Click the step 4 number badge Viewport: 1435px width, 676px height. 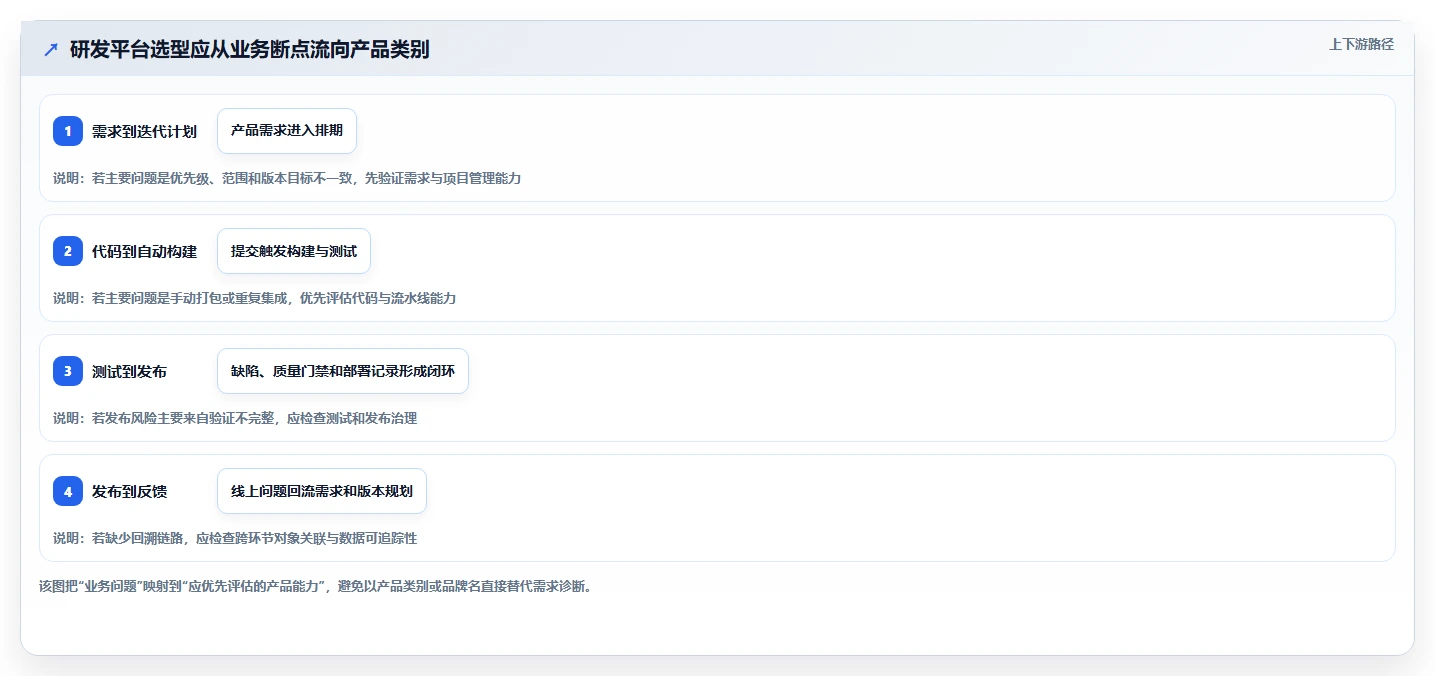(68, 491)
